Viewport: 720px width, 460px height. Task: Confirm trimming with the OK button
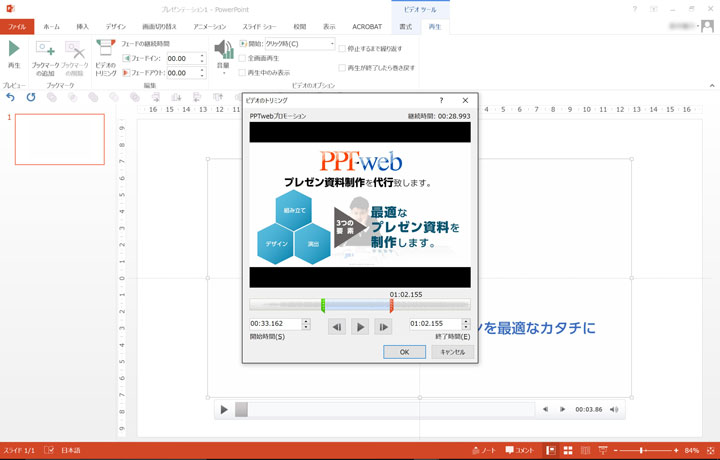point(404,352)
